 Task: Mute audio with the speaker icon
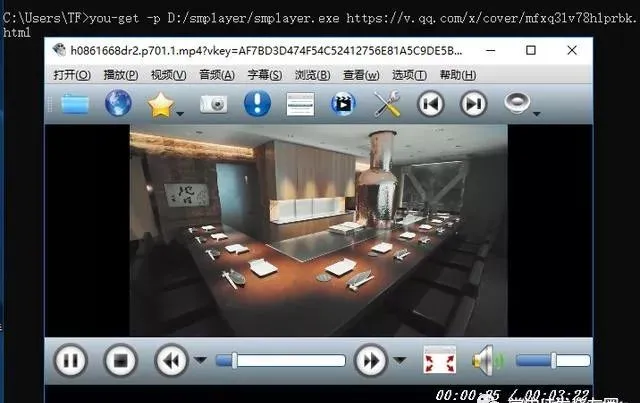click(486, 360)
